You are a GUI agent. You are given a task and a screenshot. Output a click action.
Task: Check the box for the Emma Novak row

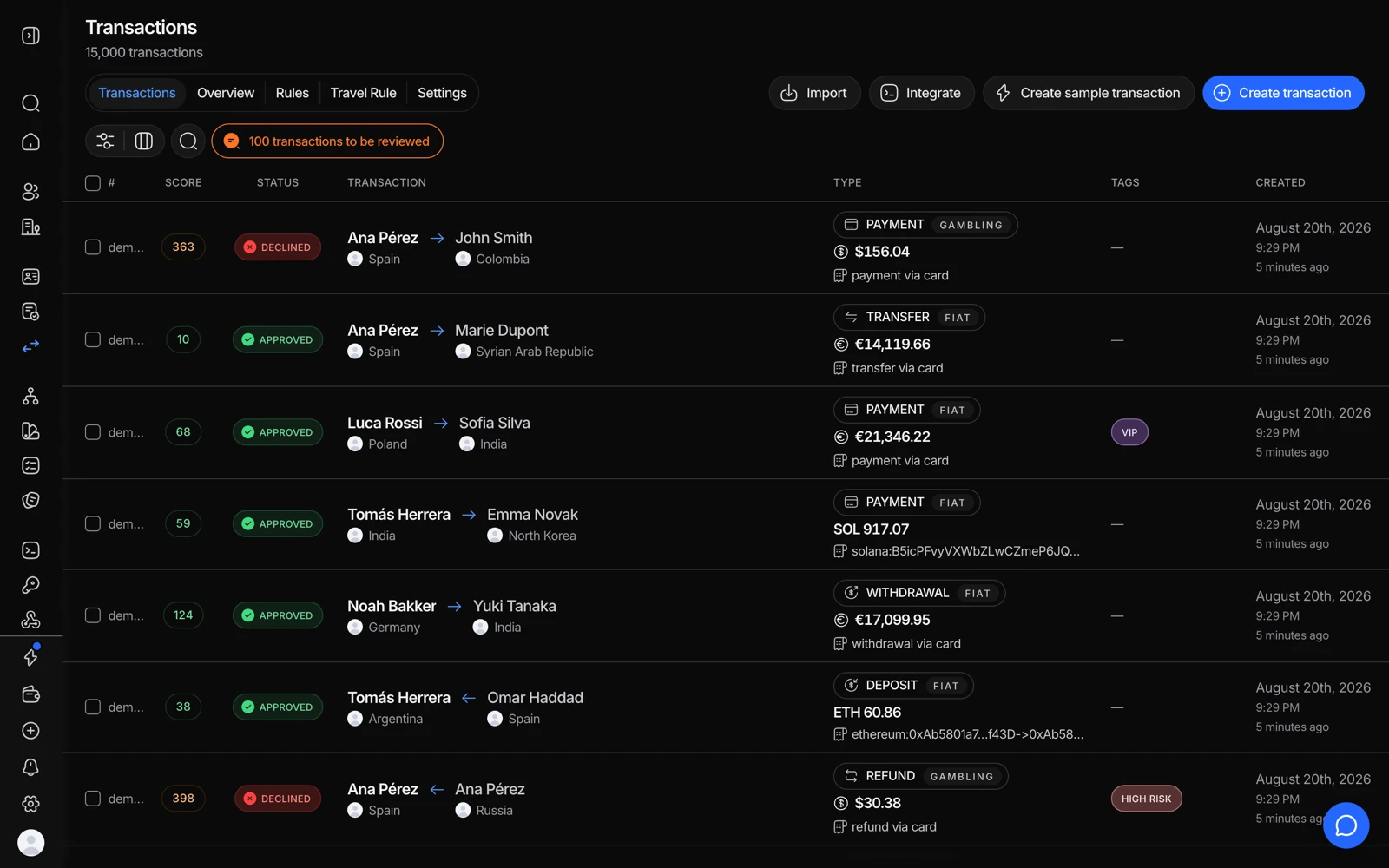(x=93, y=523)
